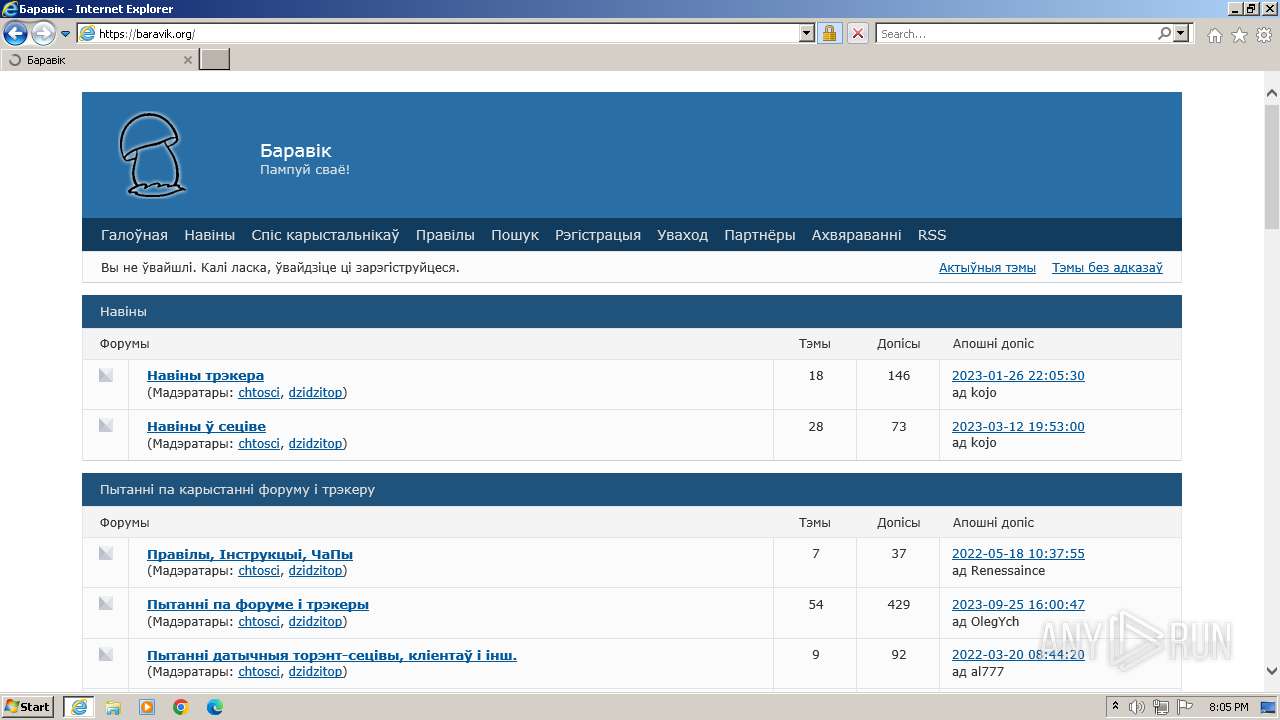Open moderator dzidzitop in Навіны ў сеціве row

point(315,444)
